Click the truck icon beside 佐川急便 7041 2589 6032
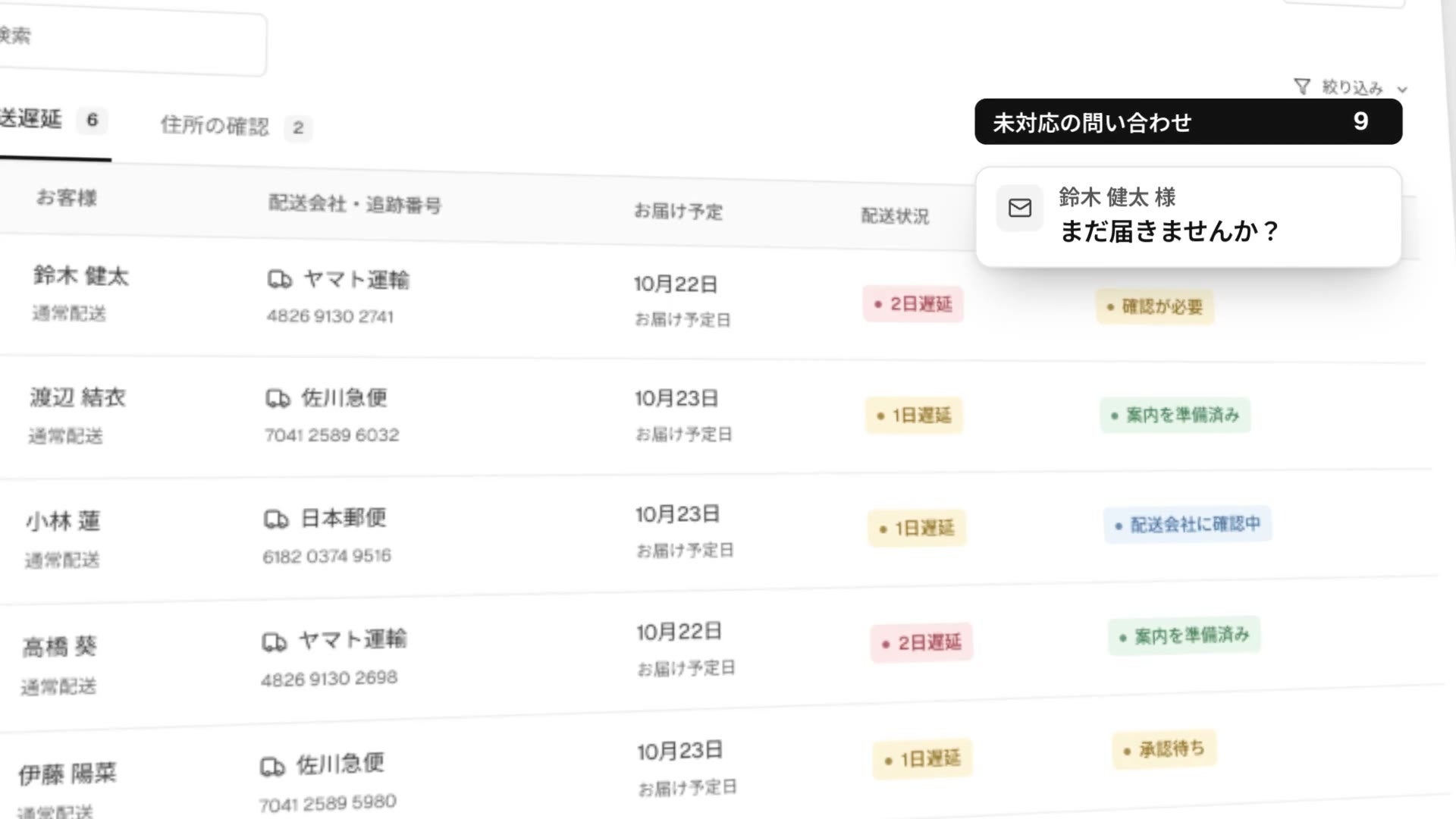Screen dimensions: 1456x819 coord(278,398)
